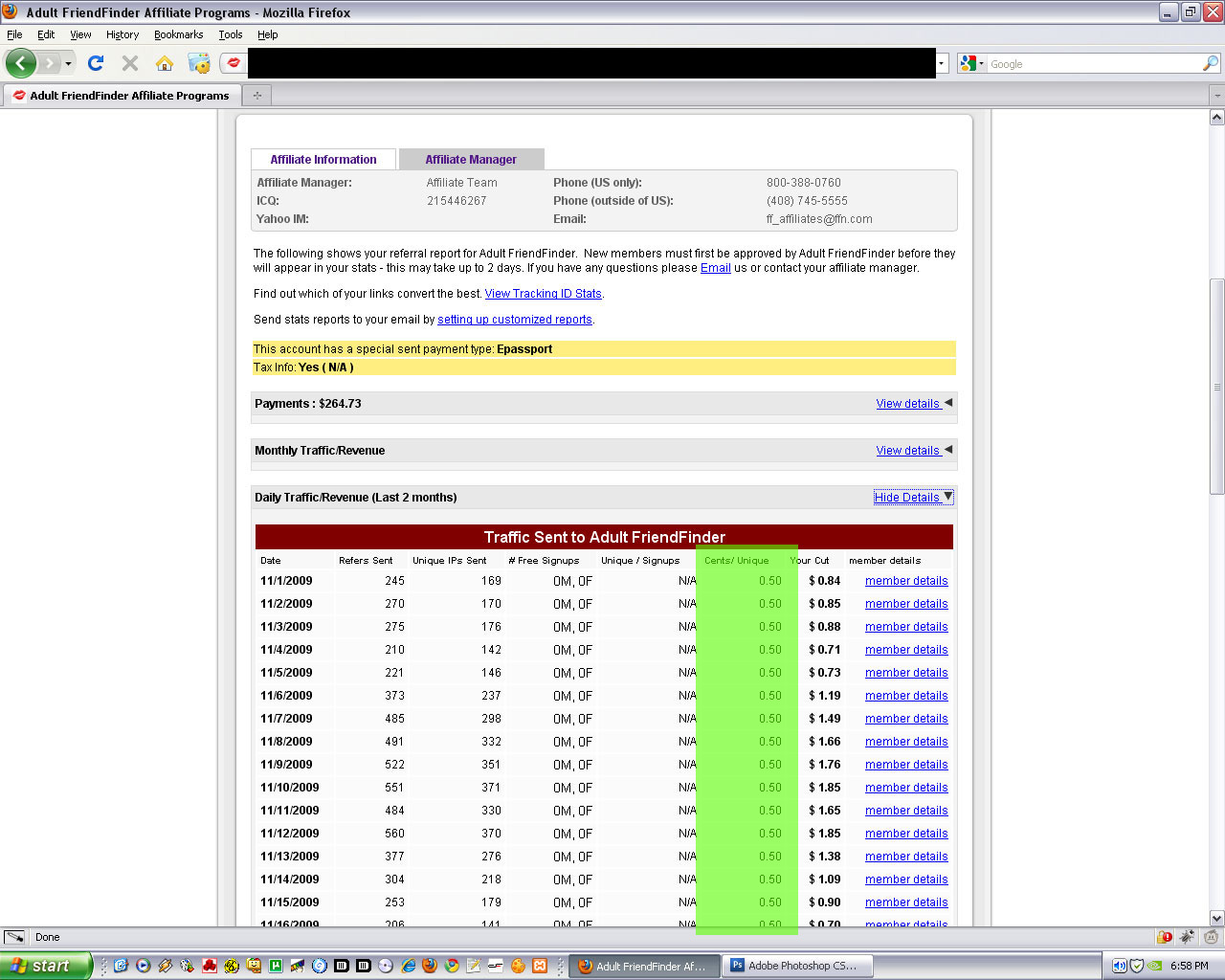Open Firebug from the status bar bug icon
The image size is (1225, 980).
(x=1188, y=937)
